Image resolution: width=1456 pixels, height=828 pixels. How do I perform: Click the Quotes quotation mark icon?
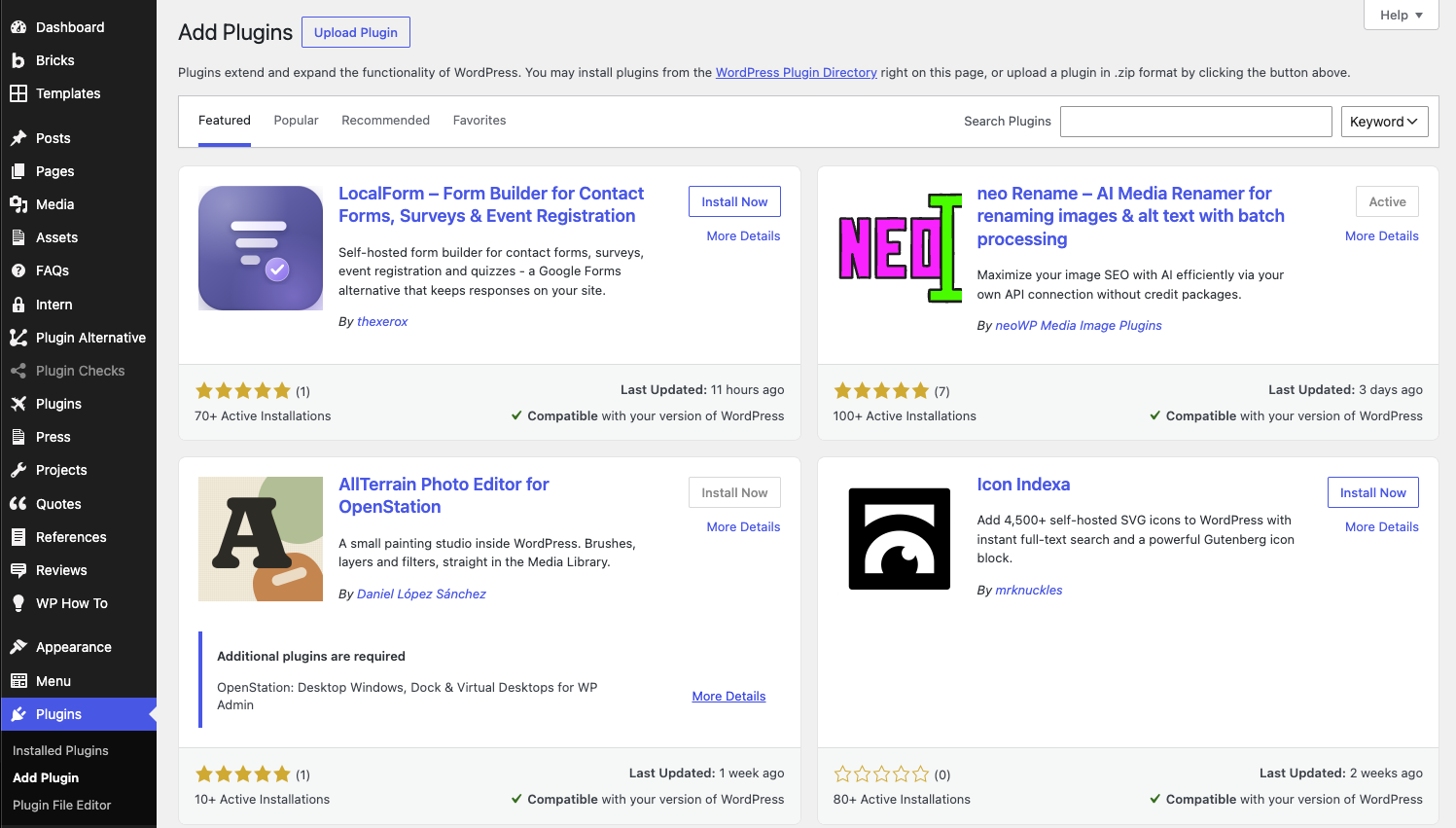pyautogui.click(x=18, y=504)
